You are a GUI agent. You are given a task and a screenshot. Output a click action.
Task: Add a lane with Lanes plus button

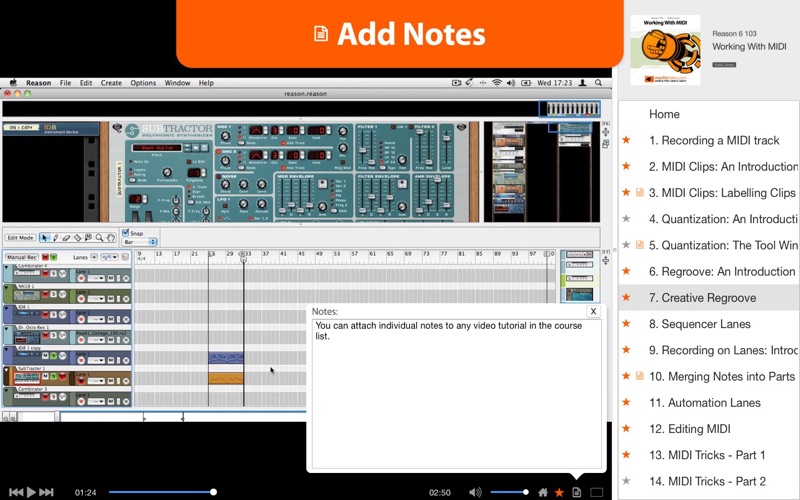[94, 257]
